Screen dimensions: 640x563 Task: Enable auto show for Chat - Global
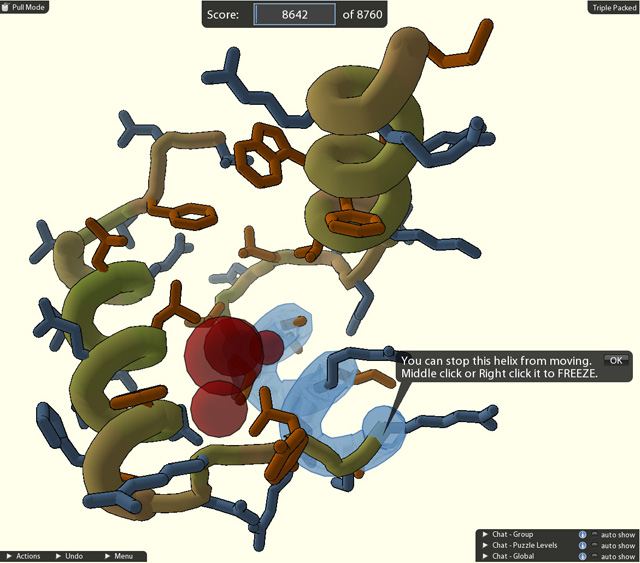[596, 556]
